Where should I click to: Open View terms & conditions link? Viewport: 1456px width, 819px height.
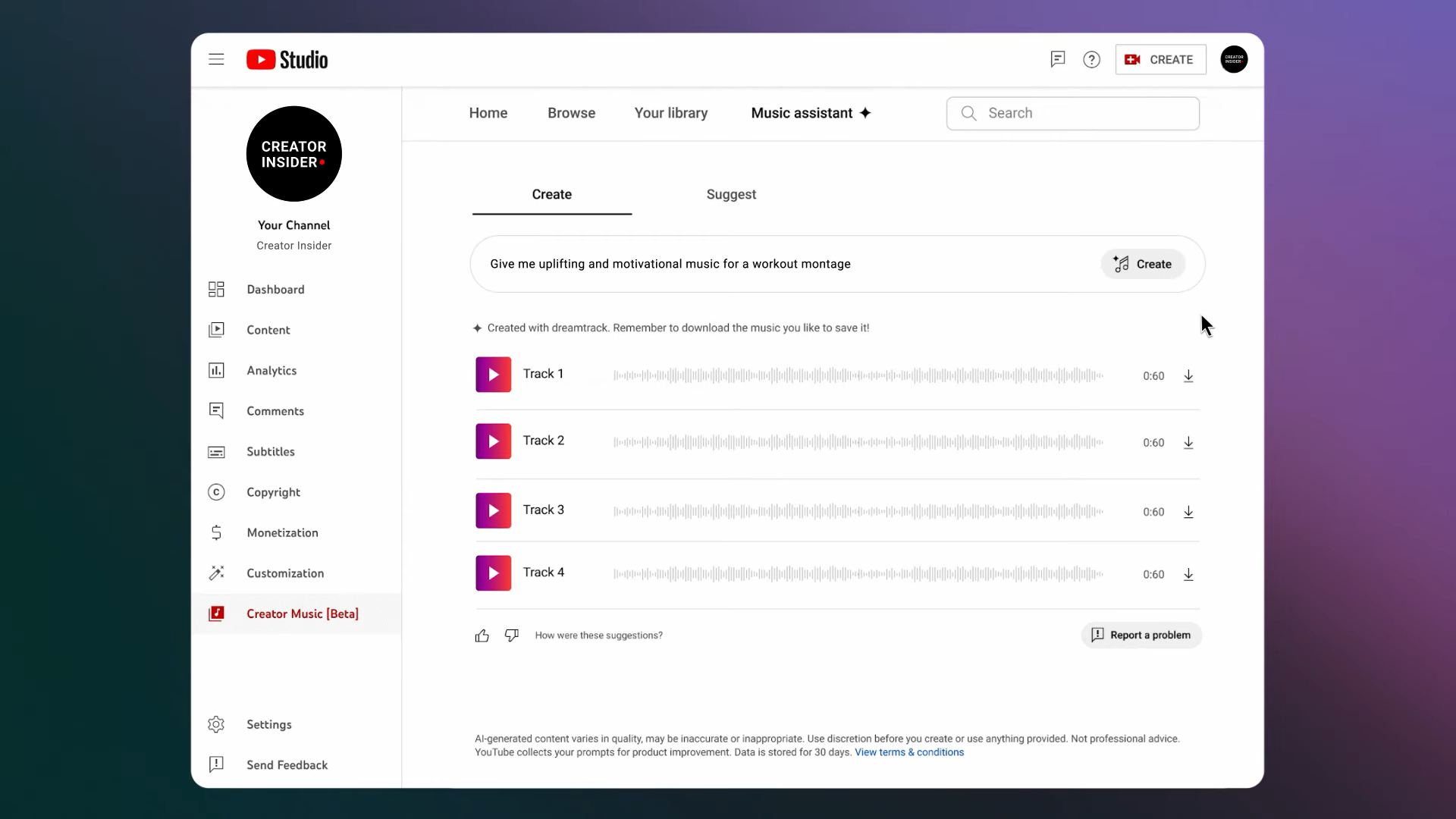pos(909,752)
